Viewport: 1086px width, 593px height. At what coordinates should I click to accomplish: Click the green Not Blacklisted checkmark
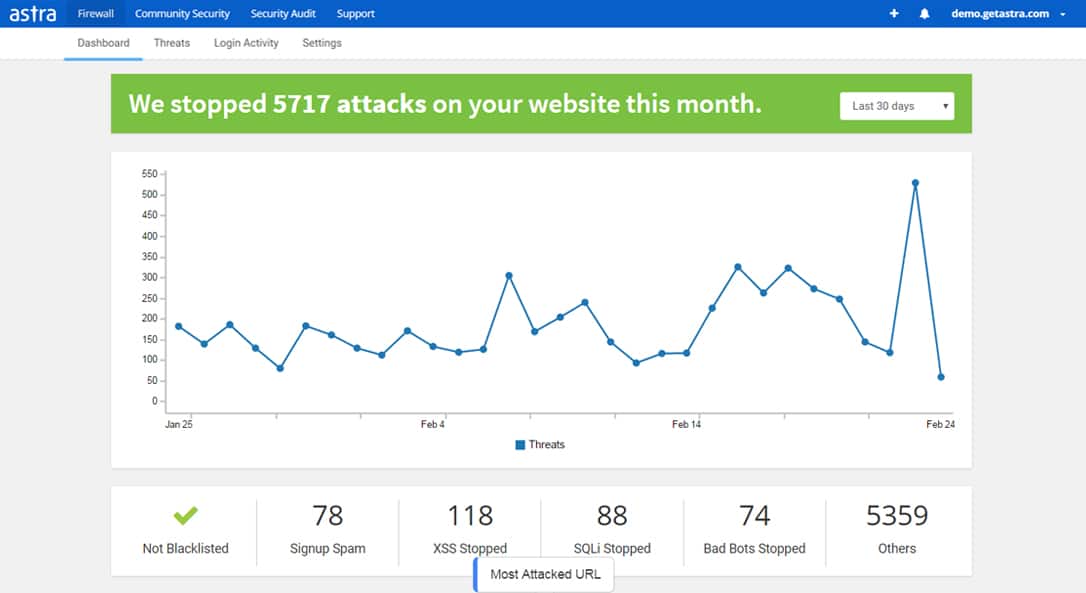point(185,516)
